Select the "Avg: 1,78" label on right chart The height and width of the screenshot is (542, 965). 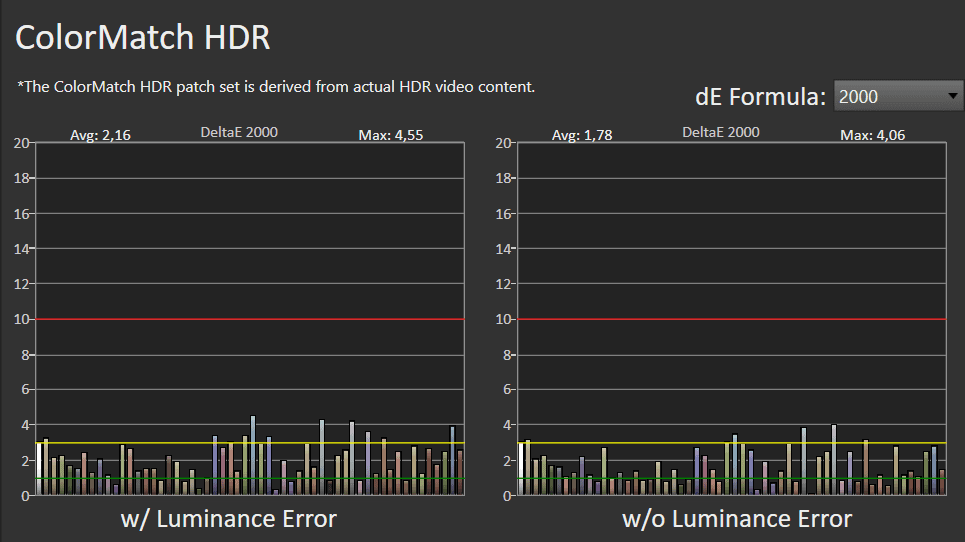(582, 135)
